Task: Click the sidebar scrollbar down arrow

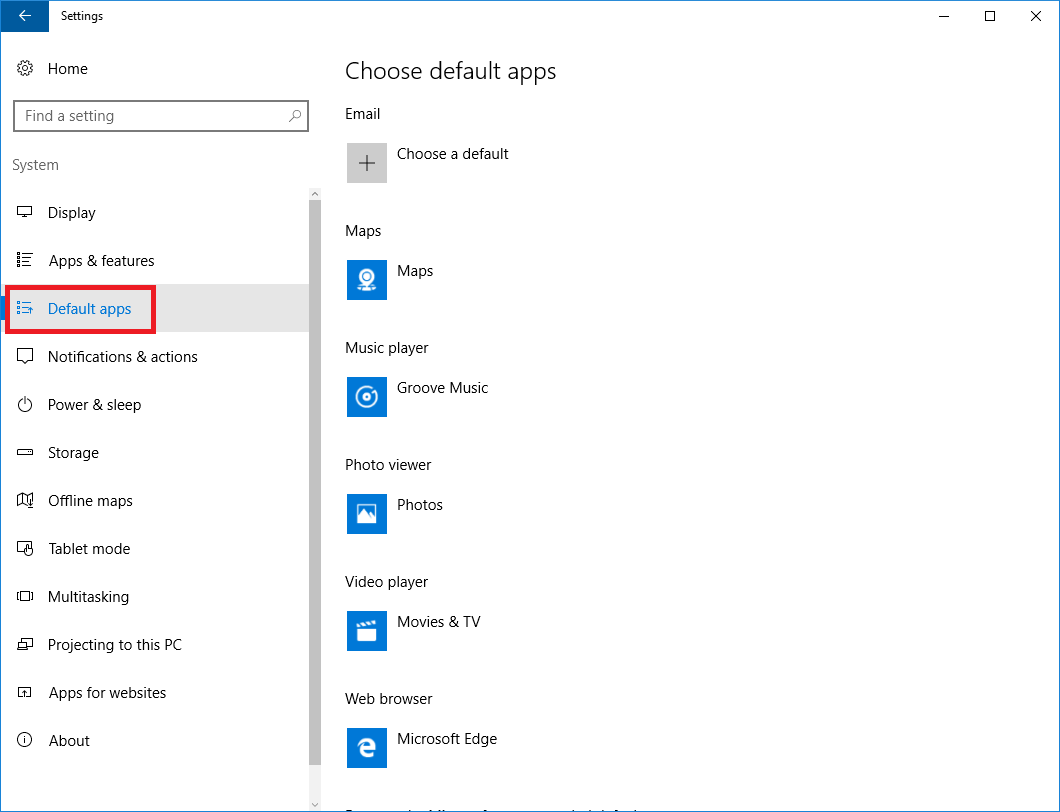Action: click(x=314, y=805)
